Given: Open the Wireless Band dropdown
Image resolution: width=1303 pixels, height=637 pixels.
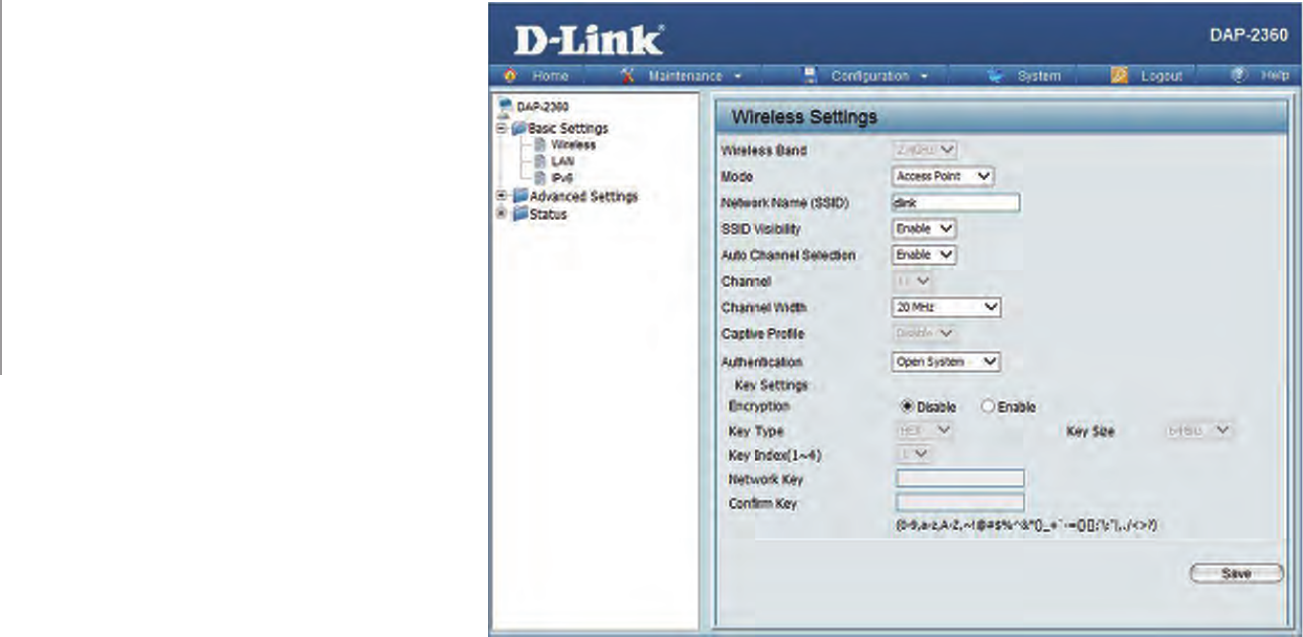Looking at the screenshot, I should pyautogui.click(x=925, y=150).
